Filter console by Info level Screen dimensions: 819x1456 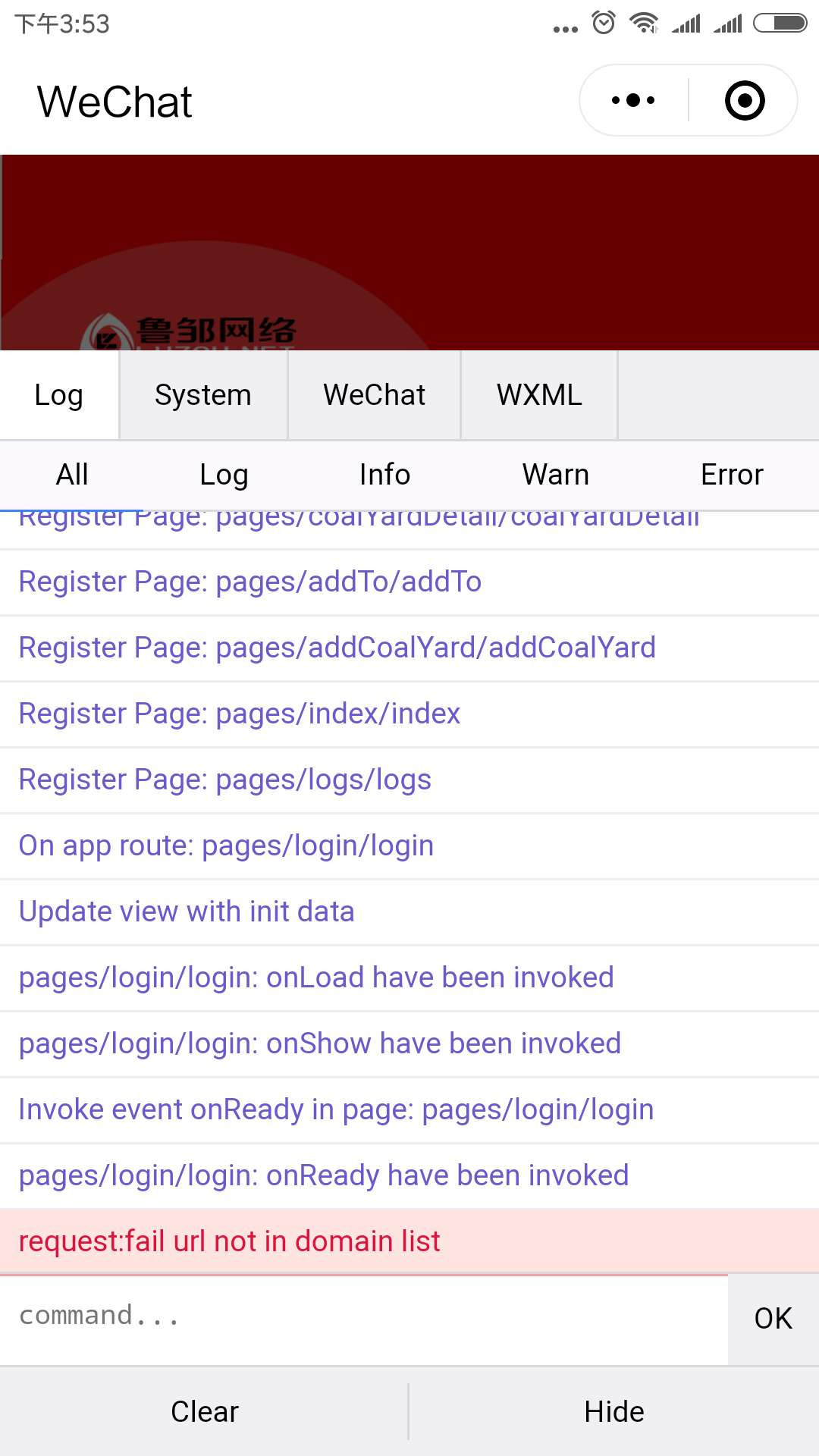(384, 475)
